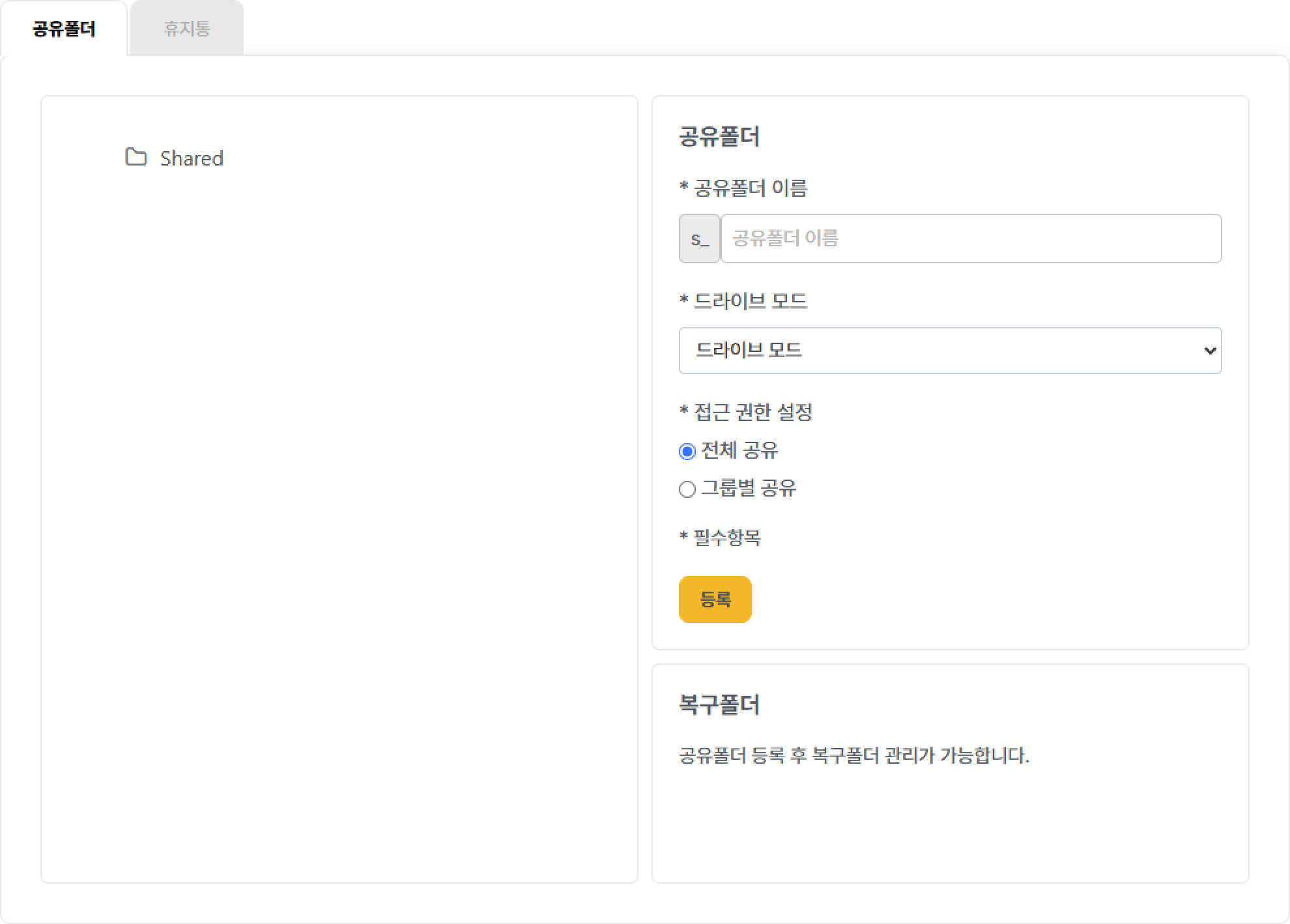The width and height of the screenshot is (1290, 924).
Task: Click the s_ prefix box
Action: click(699, 238)
